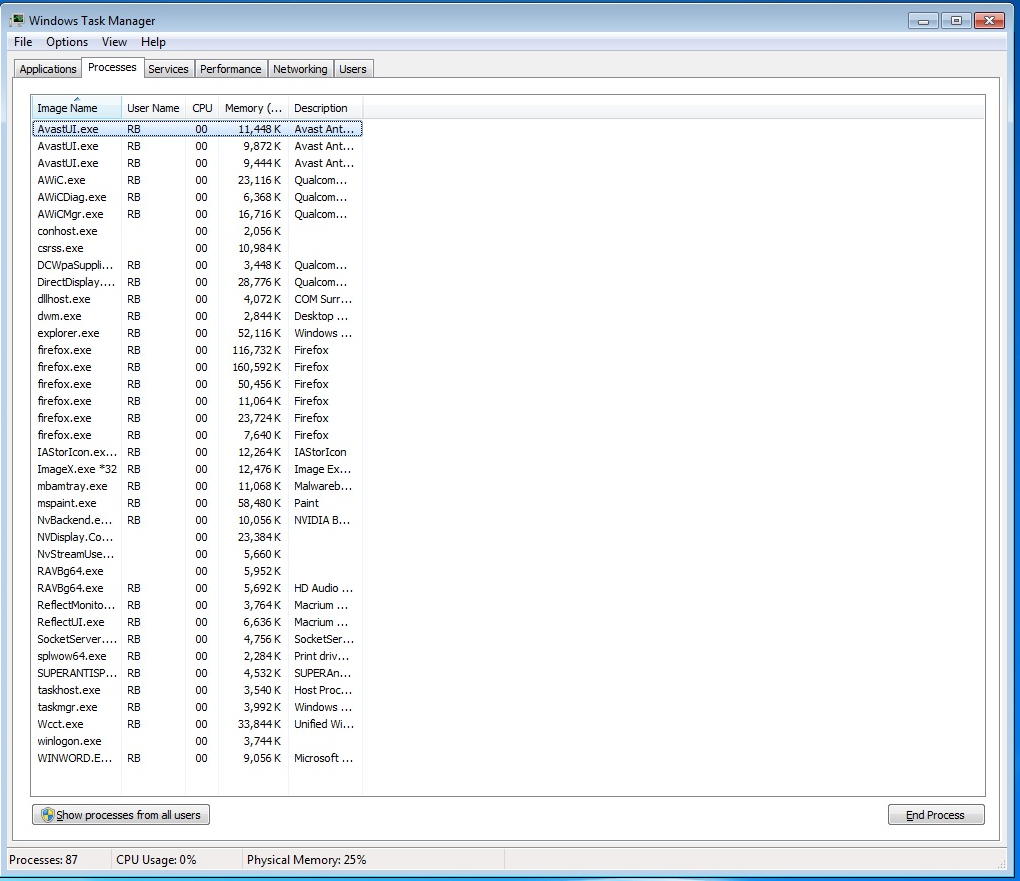Screen dimensions: 1020x881
Task: Sort by Description column header
Action: pos(325,108)
